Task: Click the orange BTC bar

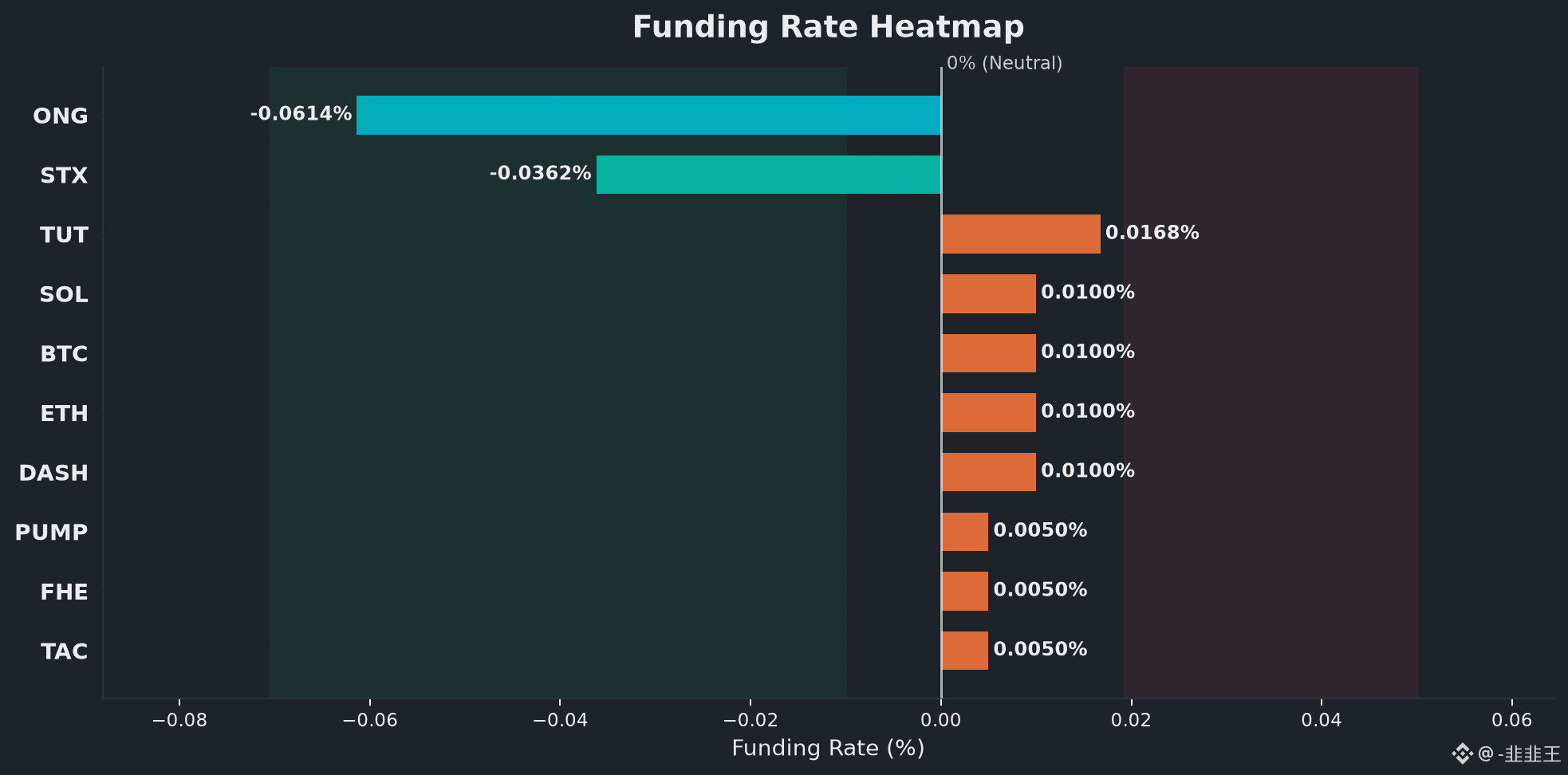Action: (x=989, y=353)
